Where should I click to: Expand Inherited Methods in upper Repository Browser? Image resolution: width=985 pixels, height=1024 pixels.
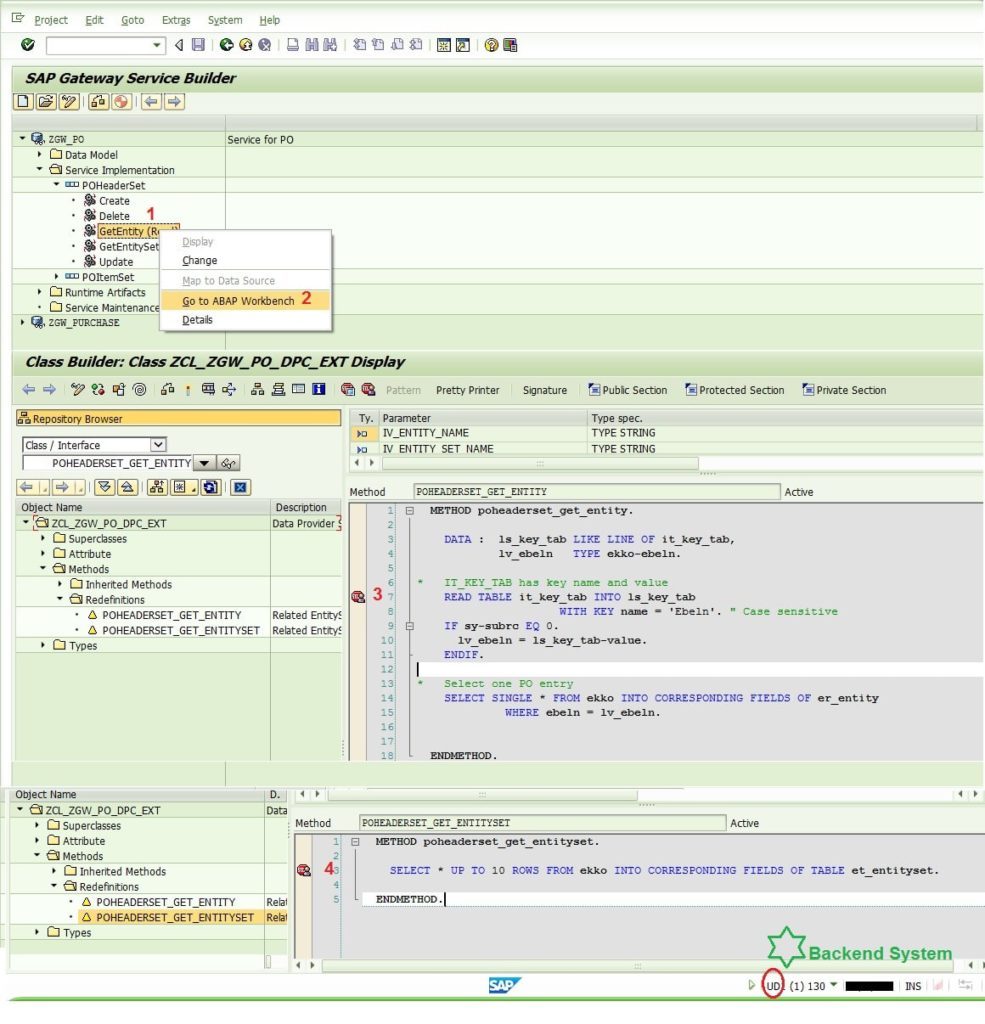60,584
